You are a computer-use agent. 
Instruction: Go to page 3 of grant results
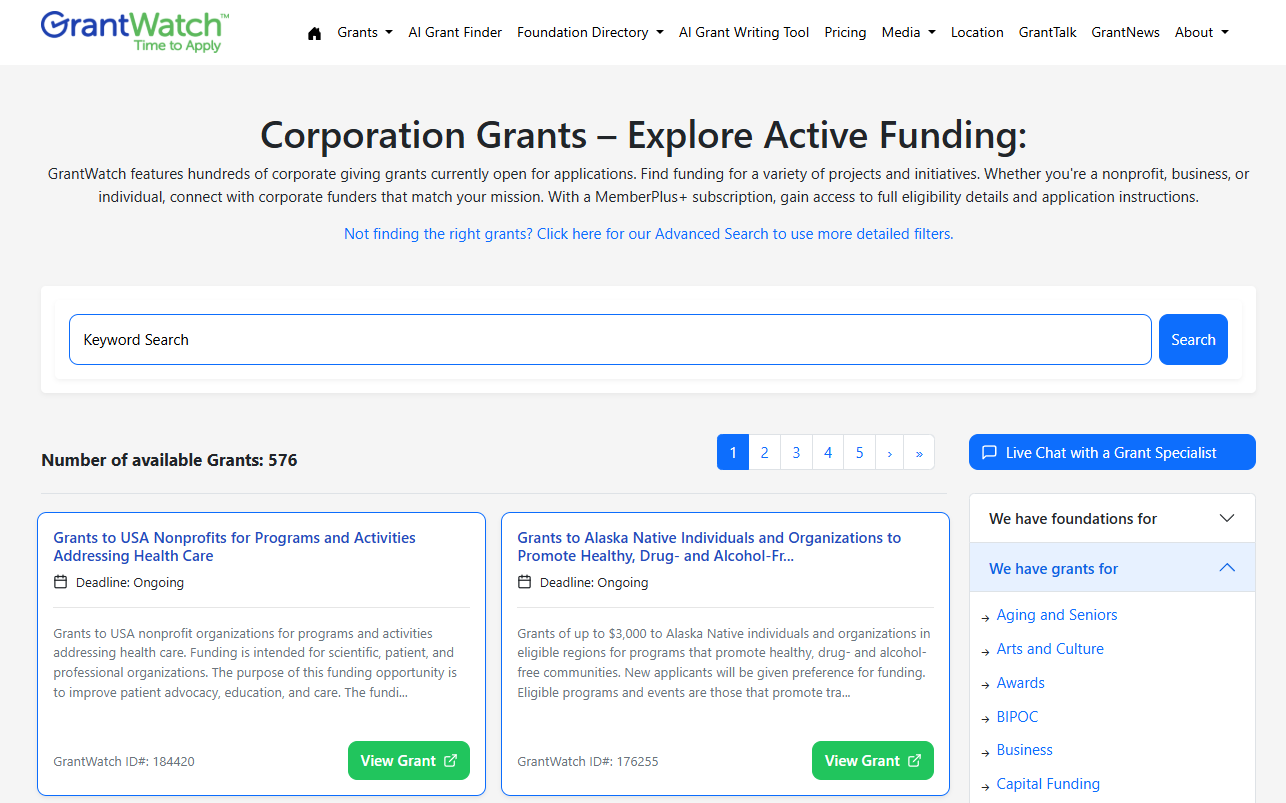click(796, 452)
